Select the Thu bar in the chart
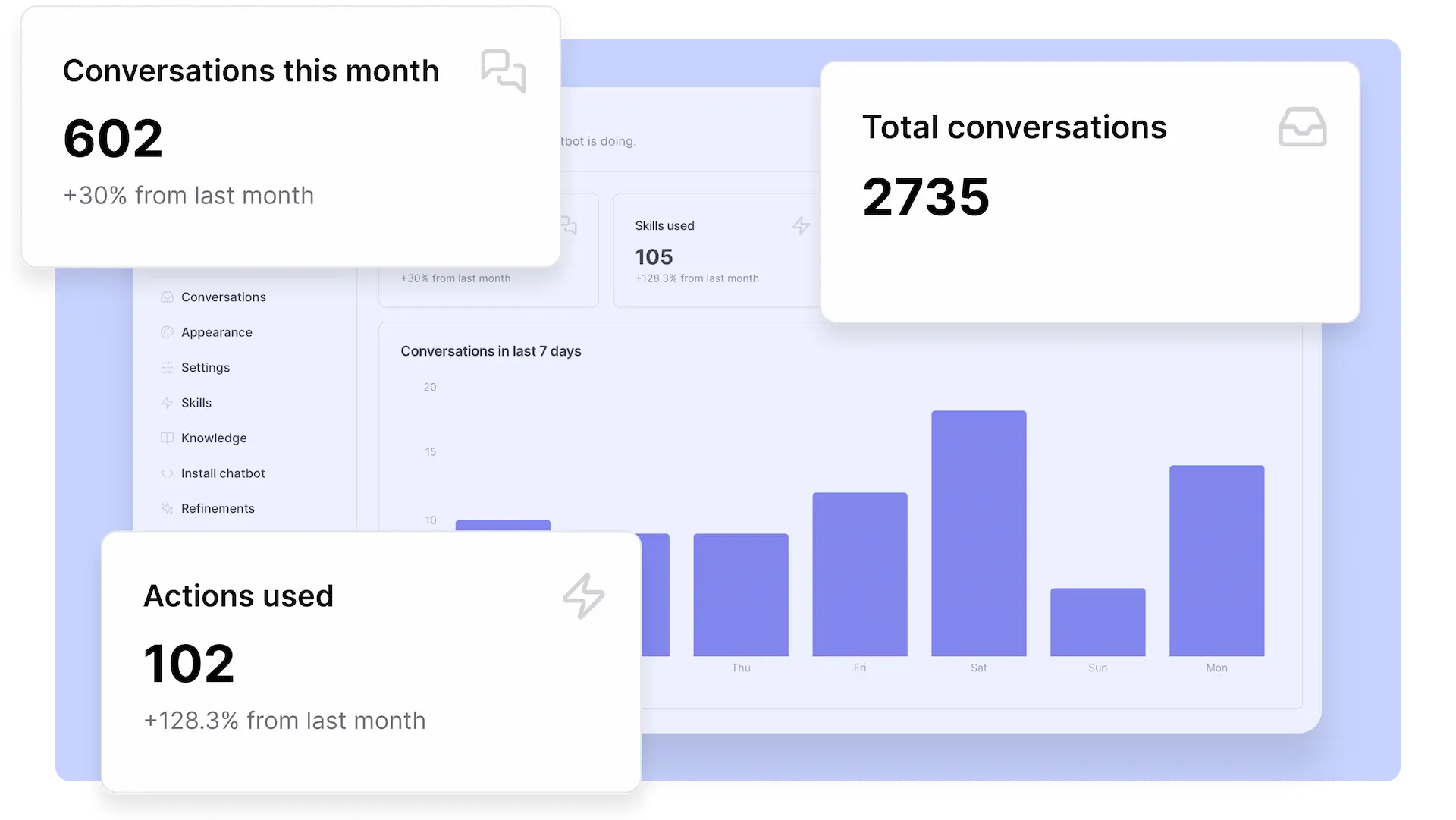Image resolution: width=1456 pixels, height=820 pixels. point(741,595)
